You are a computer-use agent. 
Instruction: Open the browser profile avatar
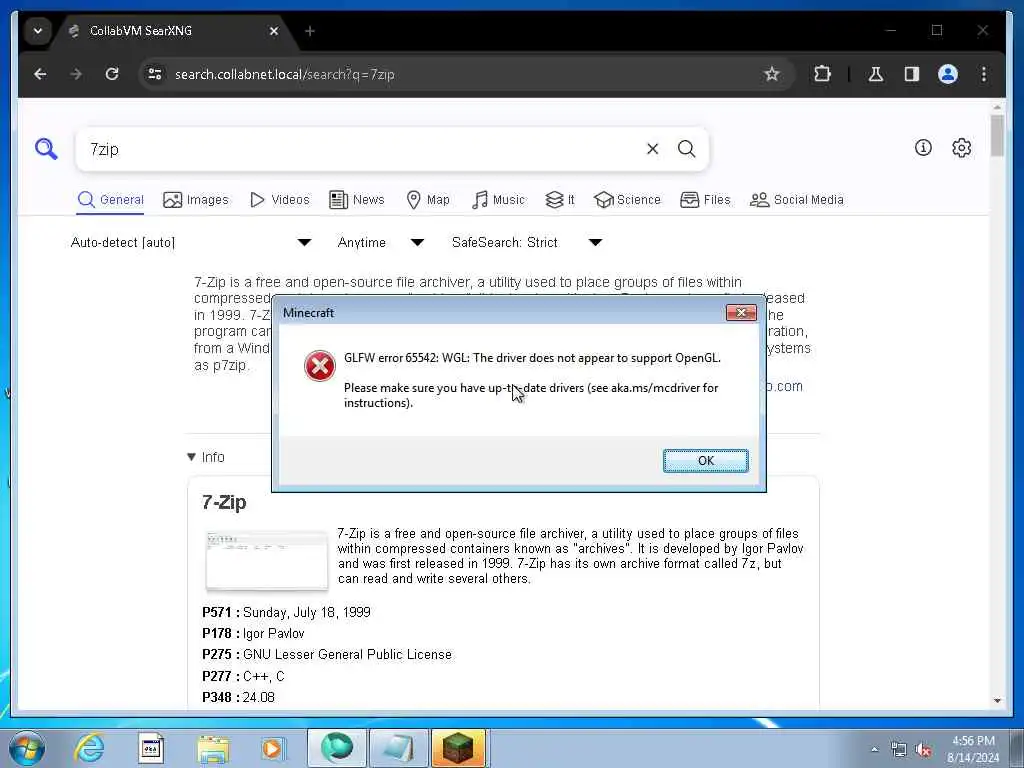click(x=948, y=74)
